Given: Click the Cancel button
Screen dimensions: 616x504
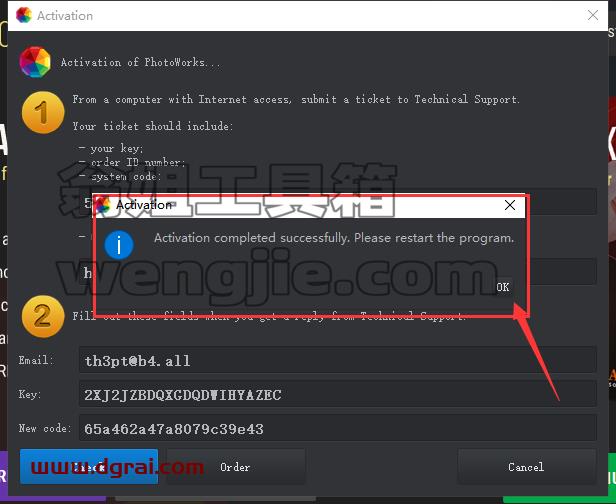Looking at the screenshot, I should click(526, 467).
